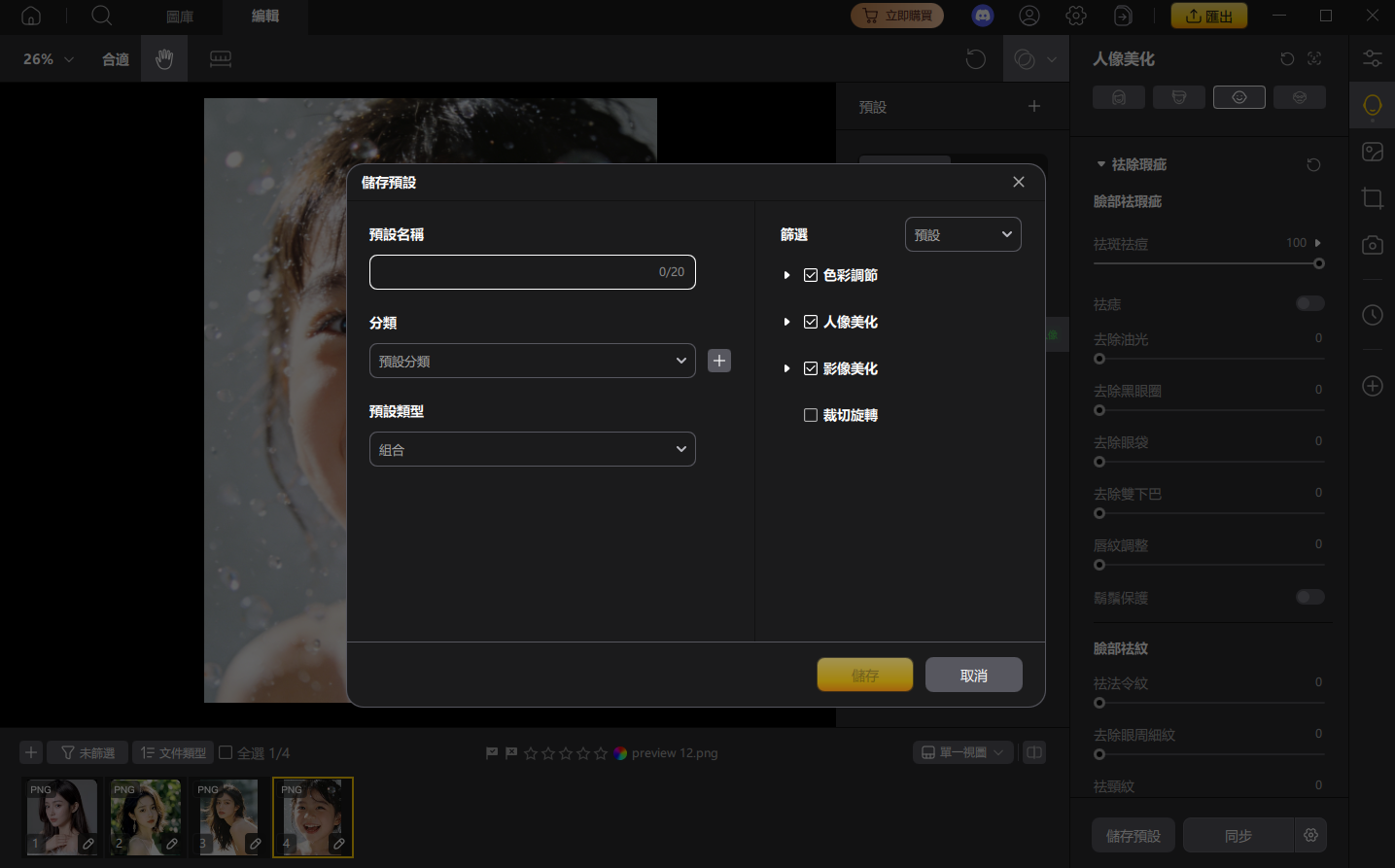The width and height of the screenshot is (1395, 868).
Task: Click the 取消 button
Action: point(973,675)
